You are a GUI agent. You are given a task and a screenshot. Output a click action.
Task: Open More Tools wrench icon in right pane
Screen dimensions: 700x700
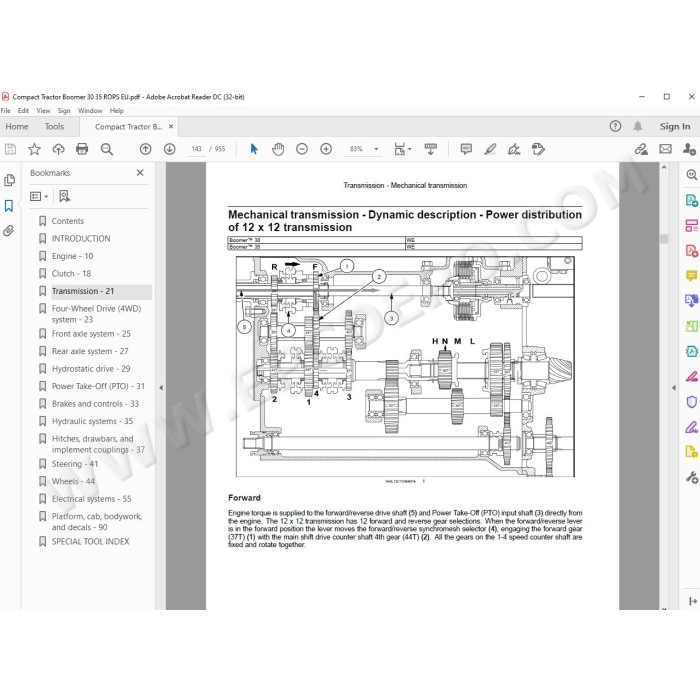tap(692, 478)
